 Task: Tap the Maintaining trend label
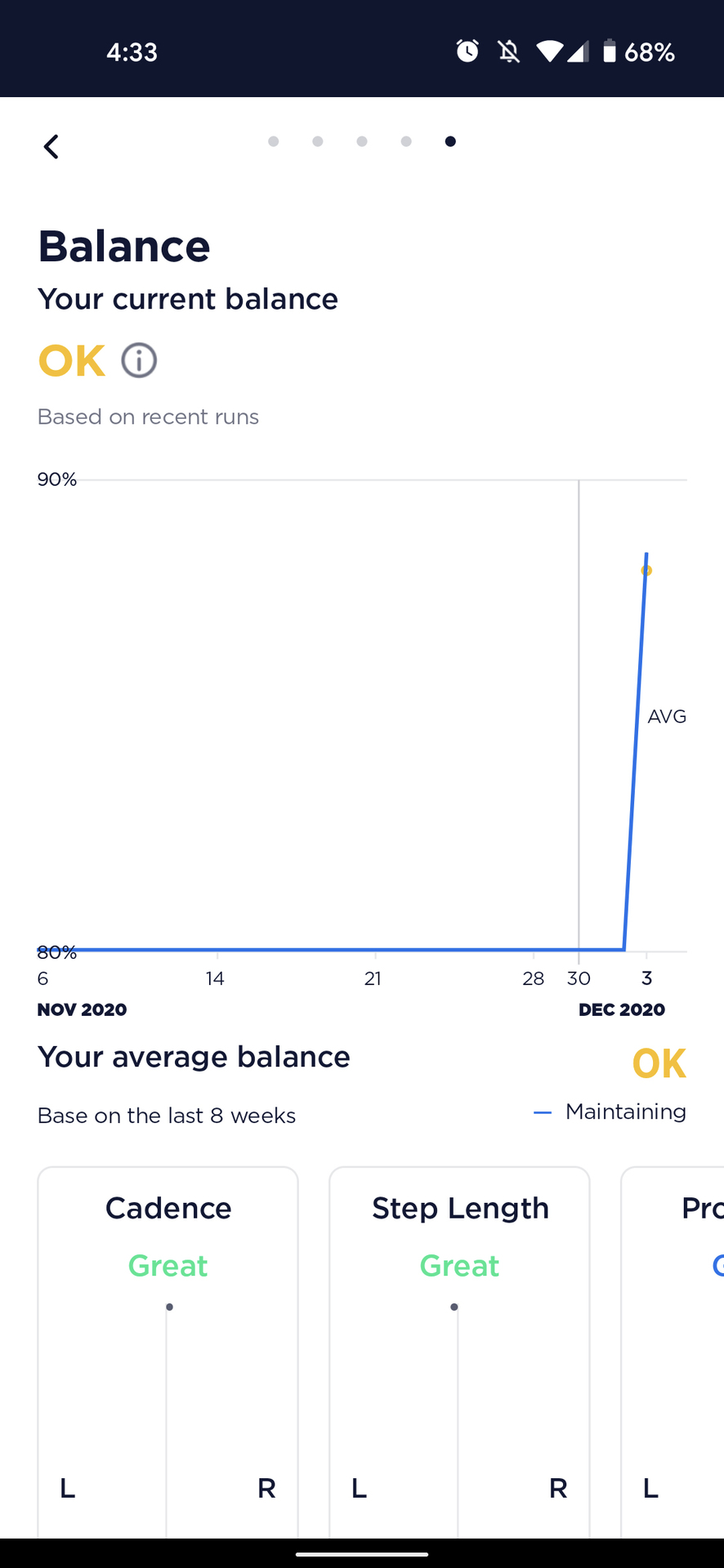point(625,1112)
